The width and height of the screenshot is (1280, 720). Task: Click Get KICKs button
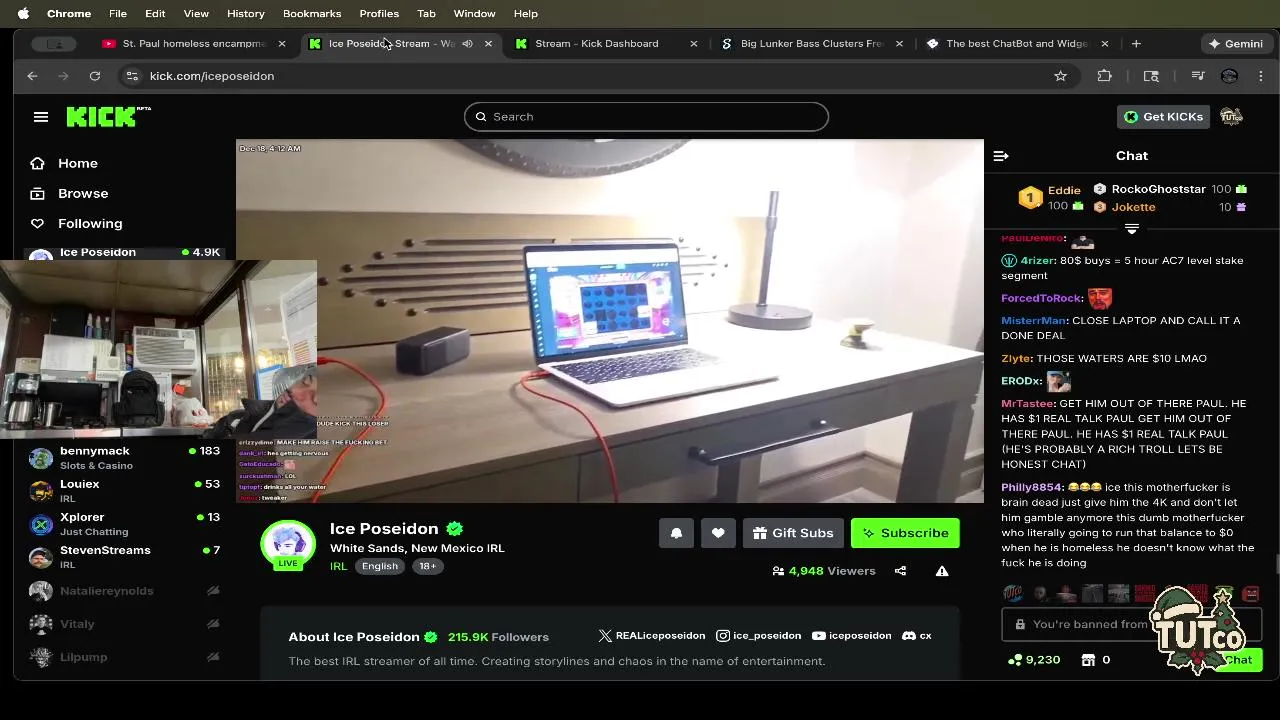1163,117
